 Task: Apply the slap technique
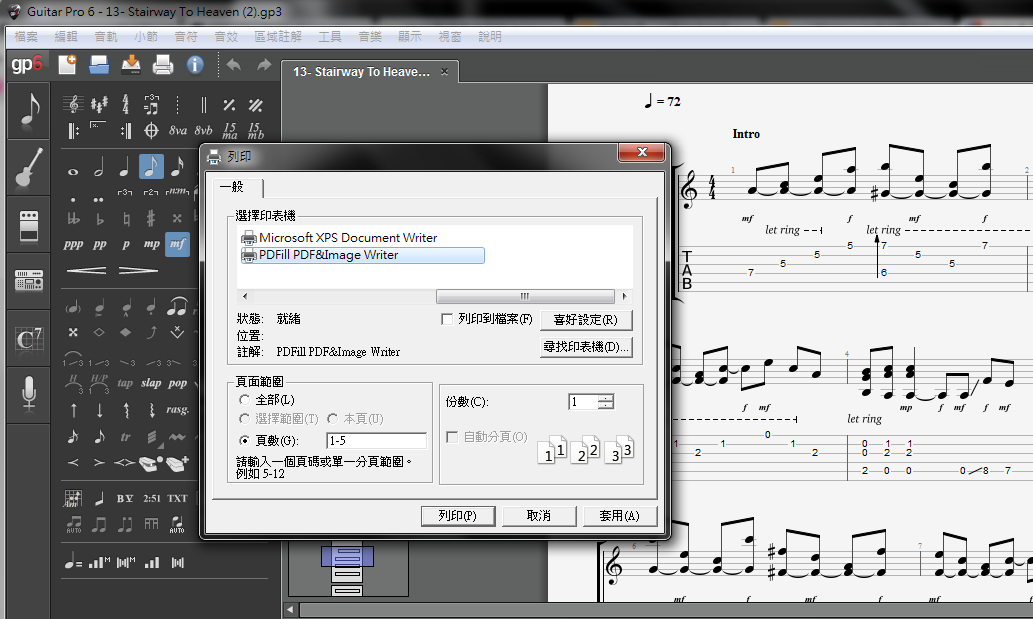pos(151,383)
